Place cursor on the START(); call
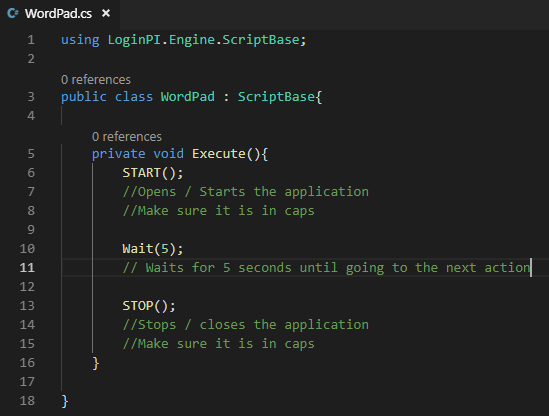This screenshot has height=416, width=549. click(x=153, y=173)
